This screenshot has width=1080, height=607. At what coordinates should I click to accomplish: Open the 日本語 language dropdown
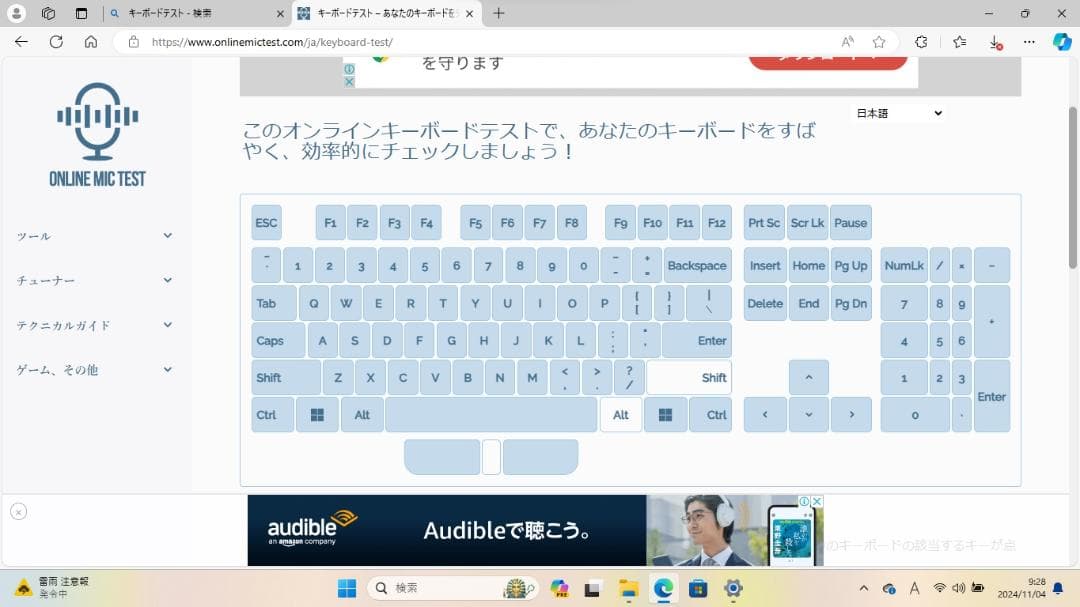[x=897, y=113]
